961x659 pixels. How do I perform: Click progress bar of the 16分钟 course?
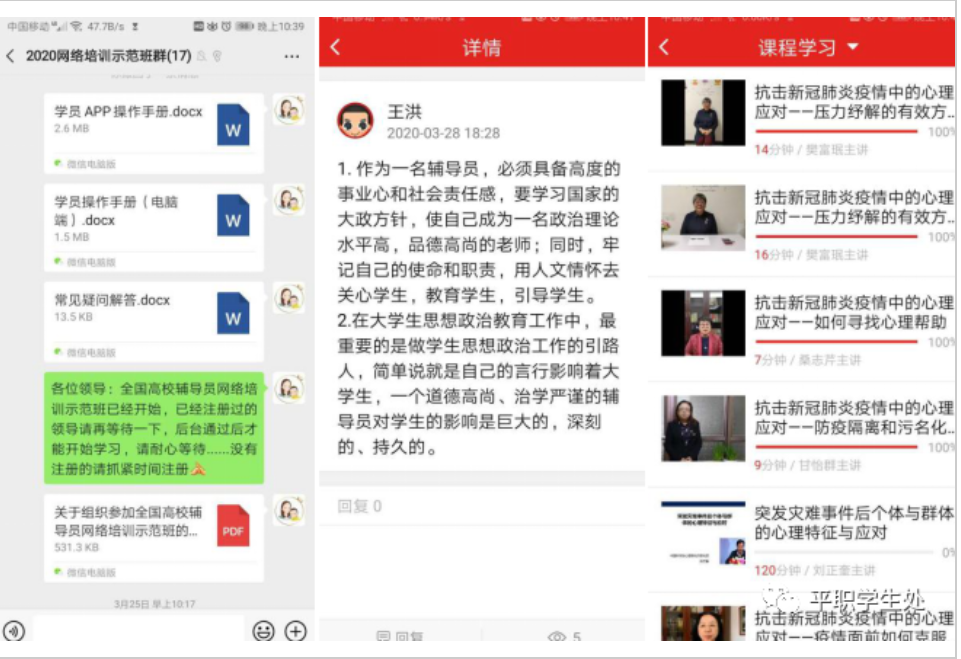pos(836,236)
